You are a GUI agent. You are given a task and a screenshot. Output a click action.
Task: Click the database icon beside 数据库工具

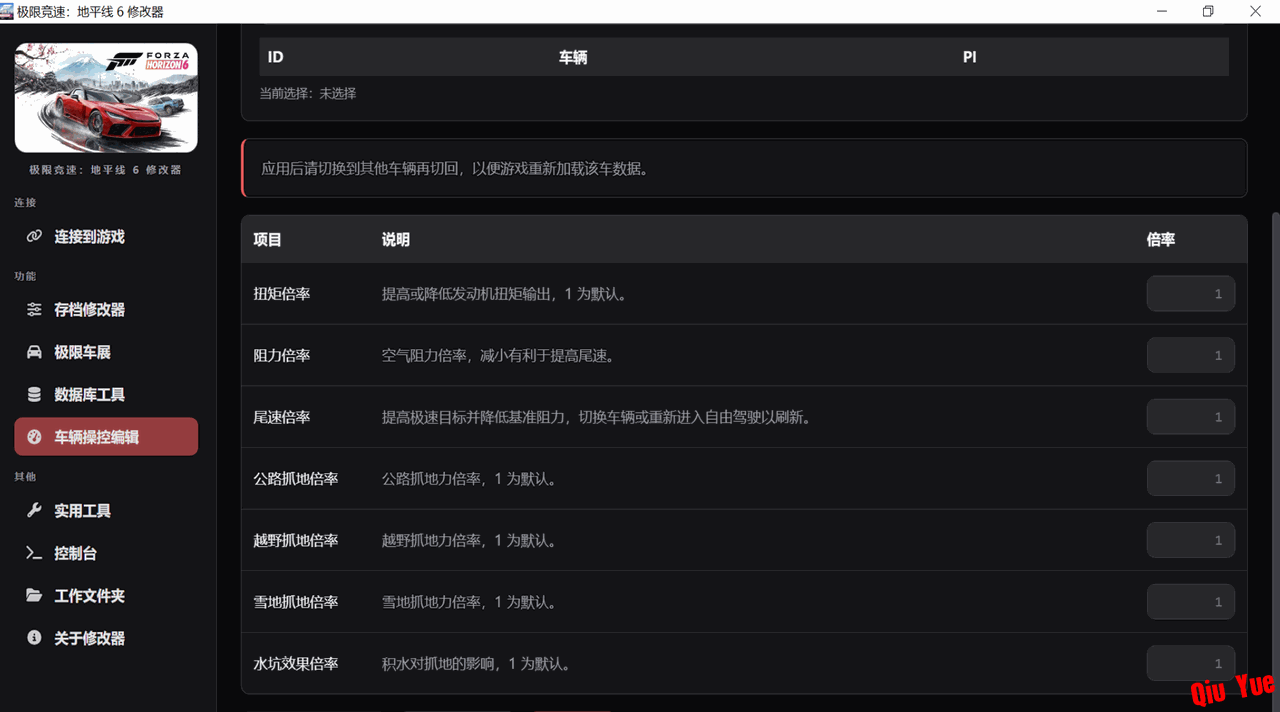tap(34, 395)
